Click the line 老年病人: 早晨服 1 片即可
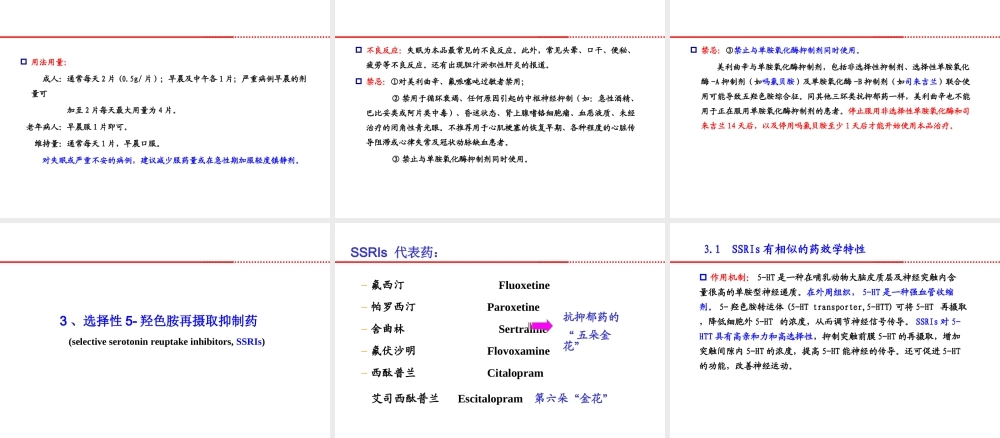Viewport: 1000px width, 438px height. [79, 127]
